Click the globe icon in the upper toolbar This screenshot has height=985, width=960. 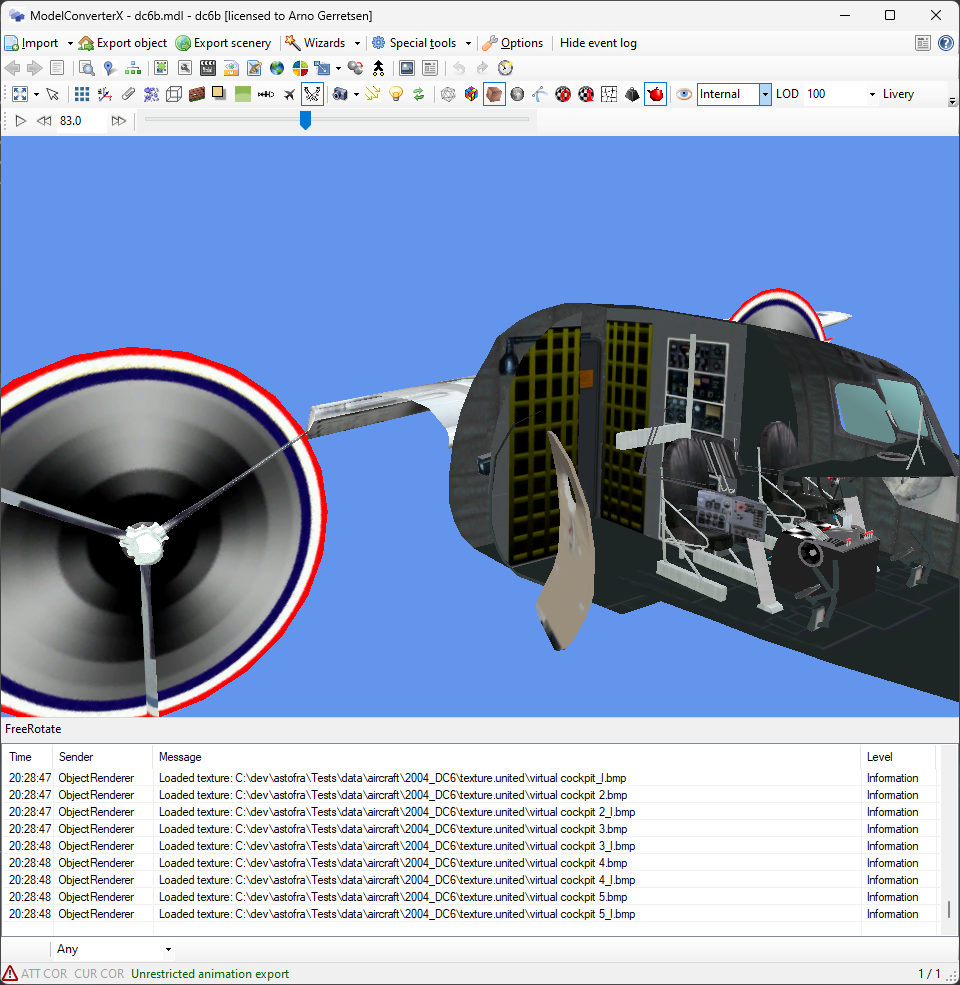pos(276,68)
